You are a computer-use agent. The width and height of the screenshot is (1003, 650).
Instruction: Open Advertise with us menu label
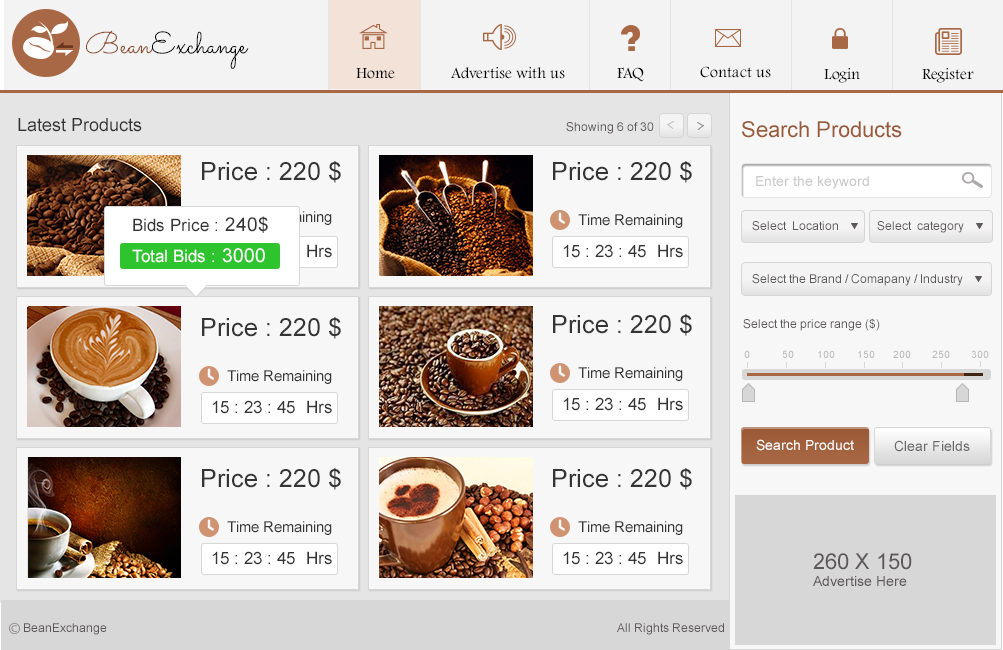click(x=508, y=74)
